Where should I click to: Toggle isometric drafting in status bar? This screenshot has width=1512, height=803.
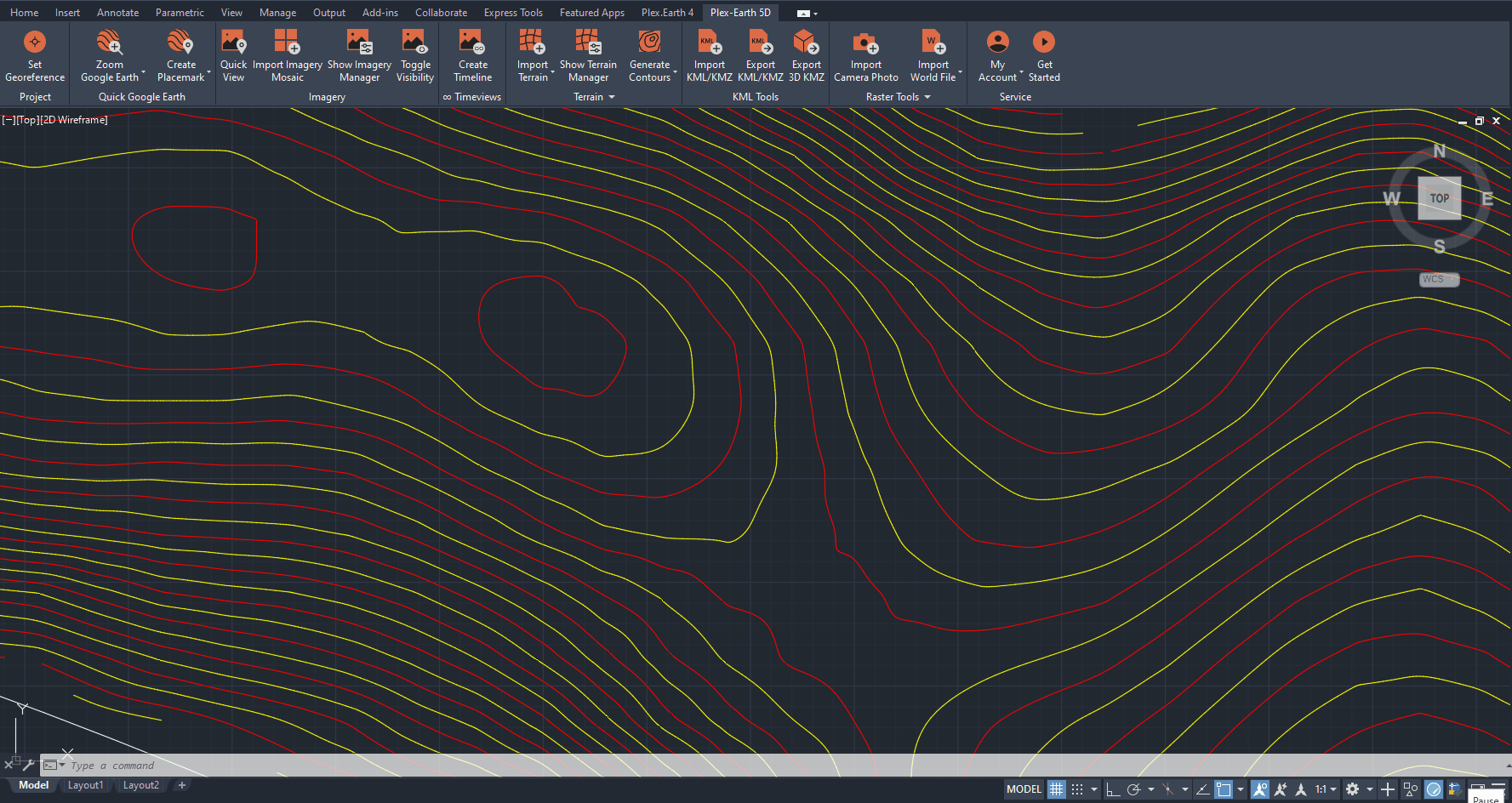click(1167, 789)
